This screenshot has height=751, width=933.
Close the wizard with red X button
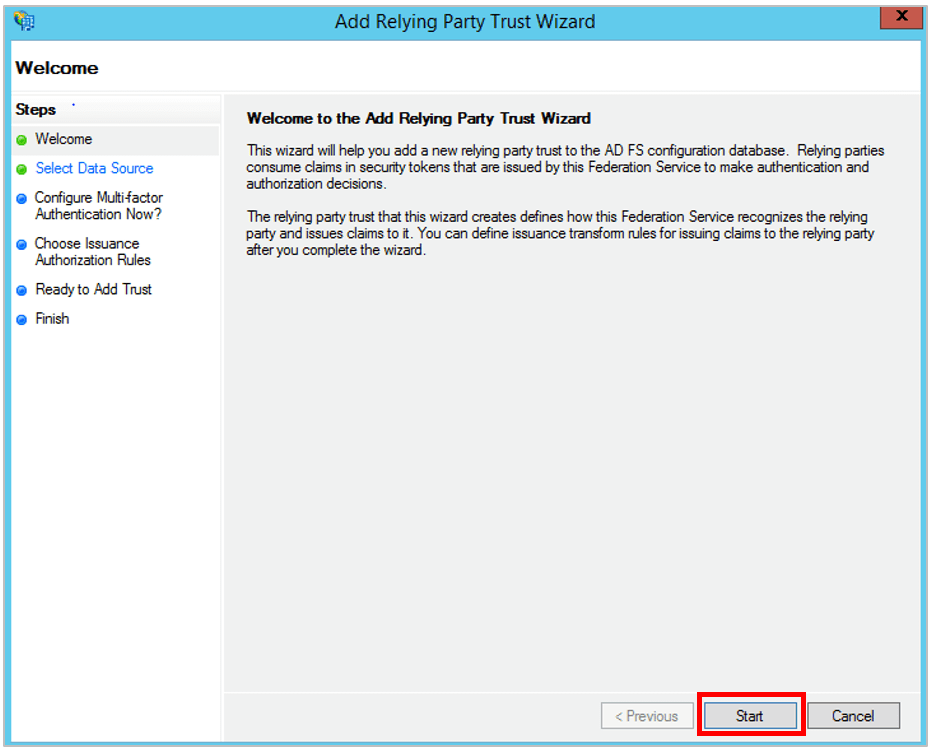pos(901,17)
